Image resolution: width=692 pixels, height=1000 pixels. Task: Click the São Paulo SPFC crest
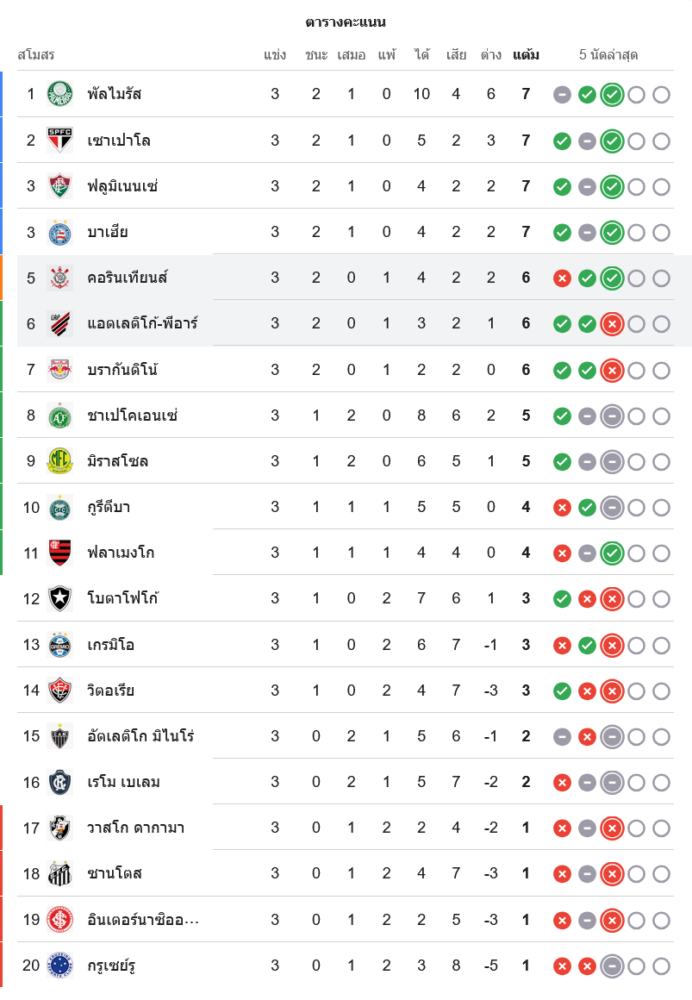click(60, 140)
